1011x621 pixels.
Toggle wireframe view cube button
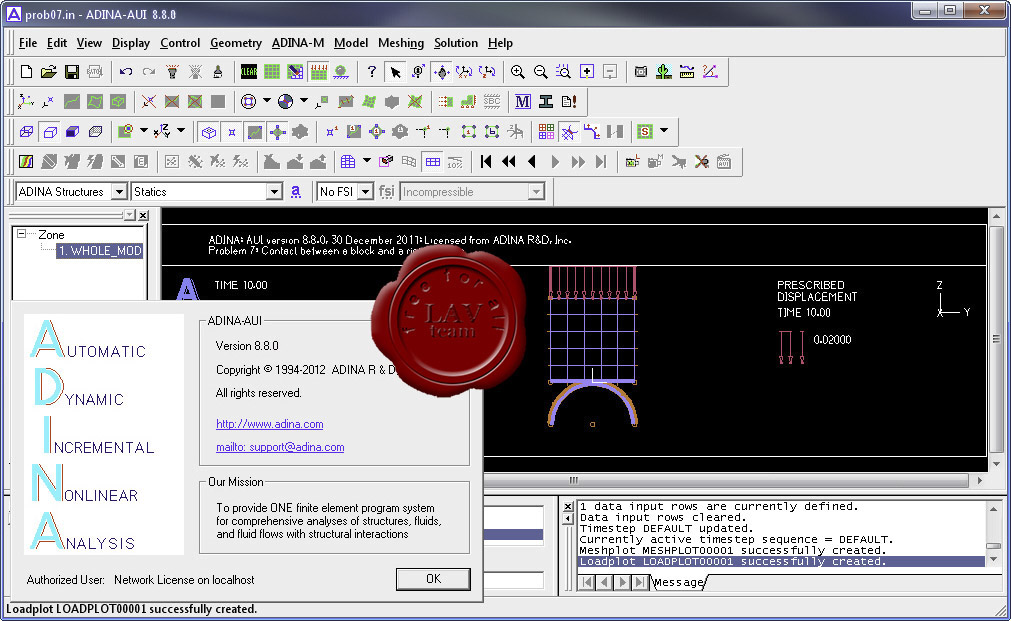[26, 132]
